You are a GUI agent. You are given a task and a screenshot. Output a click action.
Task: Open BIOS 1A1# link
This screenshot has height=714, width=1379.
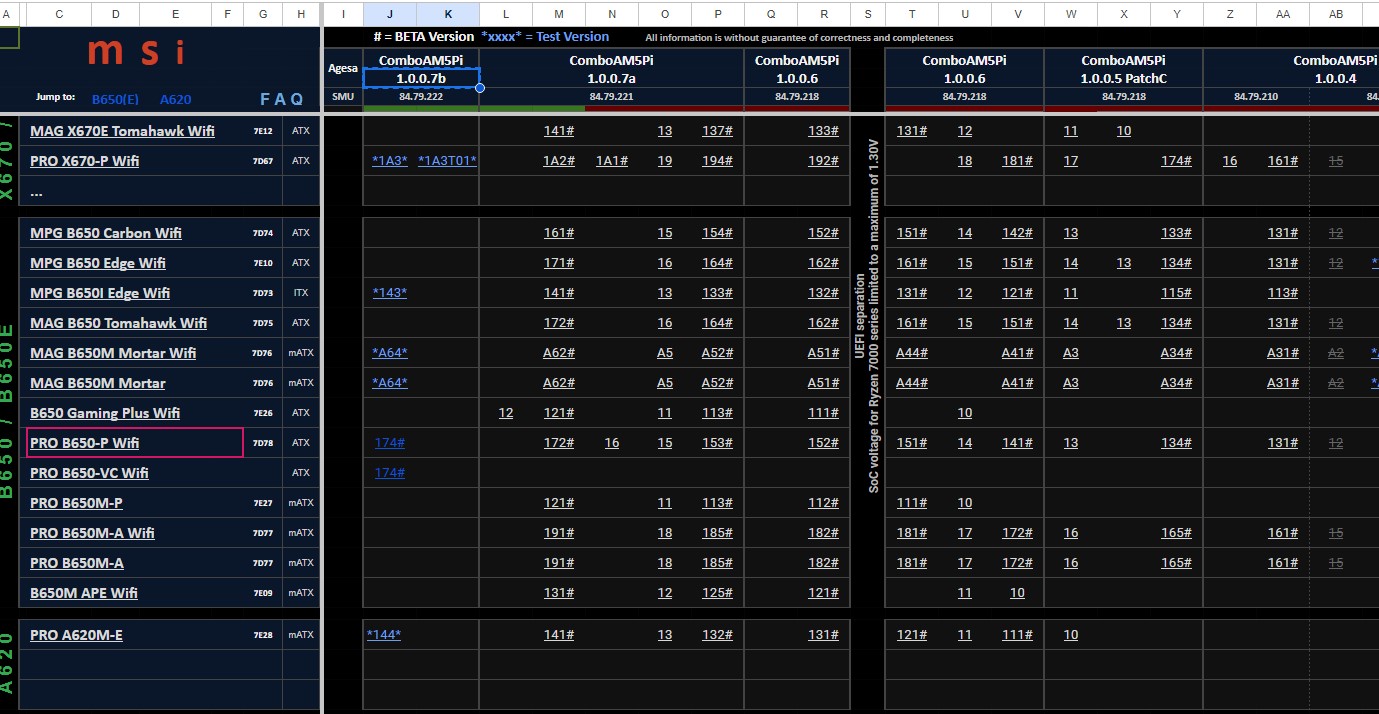(612, 161)
